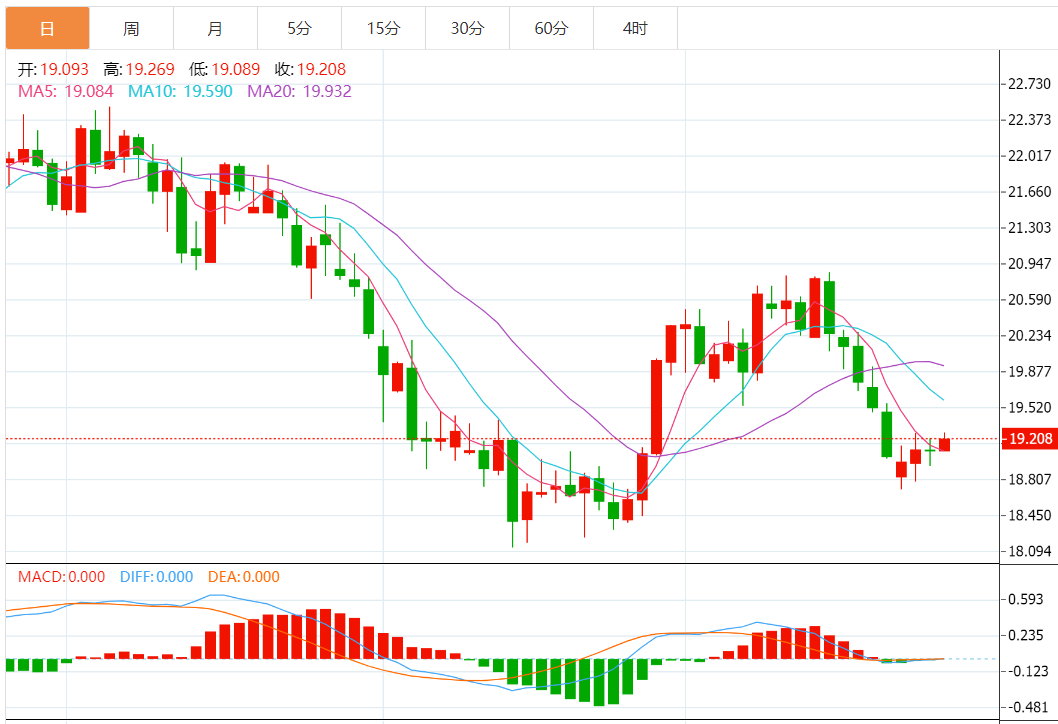
Task: Click the 22.017 price axis label
Action: [x=1029, y=156]
